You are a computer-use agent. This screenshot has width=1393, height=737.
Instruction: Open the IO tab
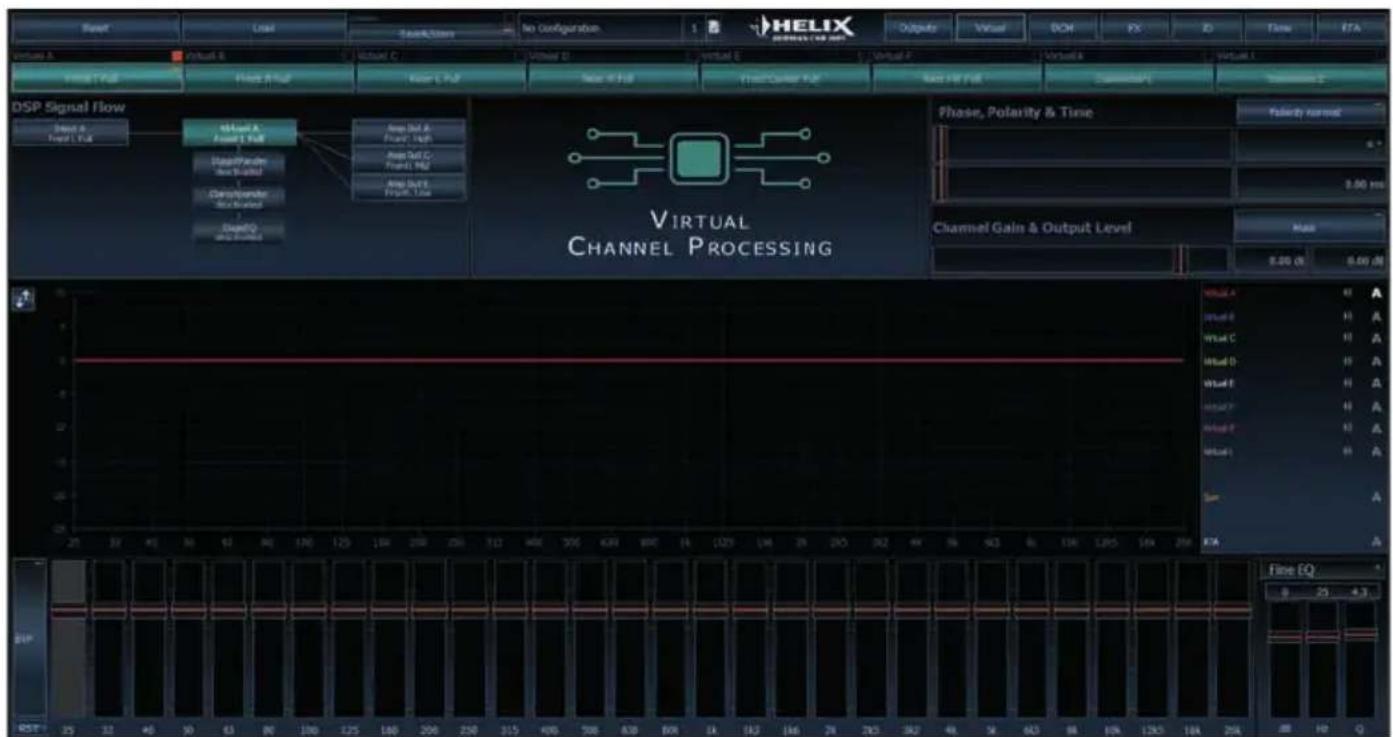pos(1205,29)
